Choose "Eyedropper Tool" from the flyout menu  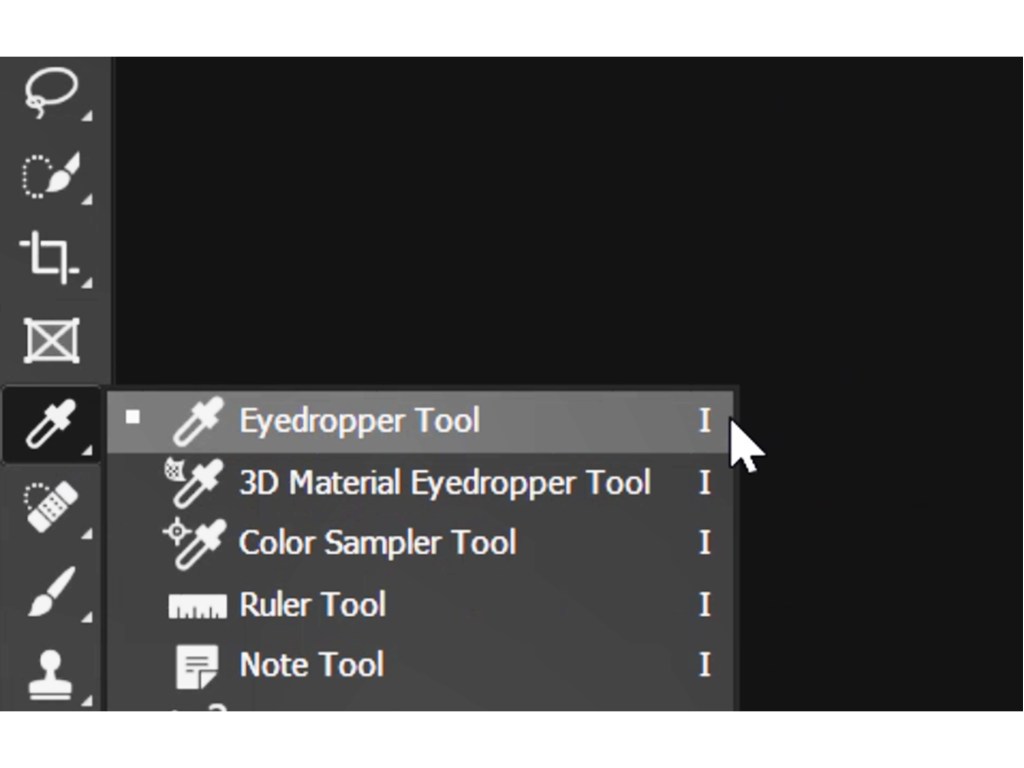click(x=359, y=421)
